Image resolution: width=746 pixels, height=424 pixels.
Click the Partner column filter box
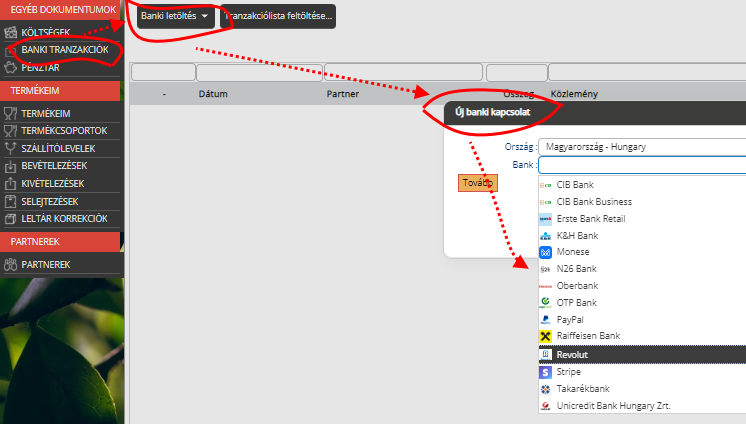click(x=402, y=72)
